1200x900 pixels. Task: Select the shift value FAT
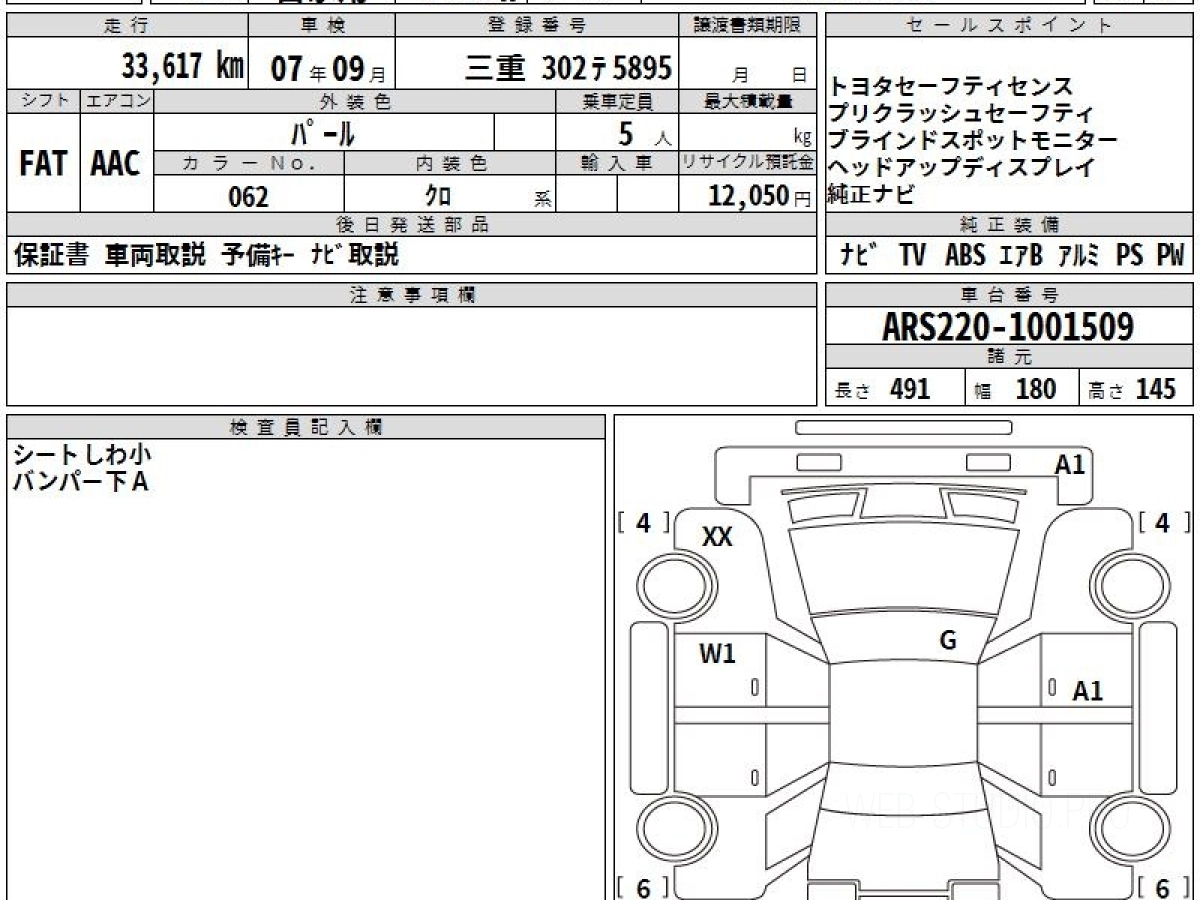42,164
